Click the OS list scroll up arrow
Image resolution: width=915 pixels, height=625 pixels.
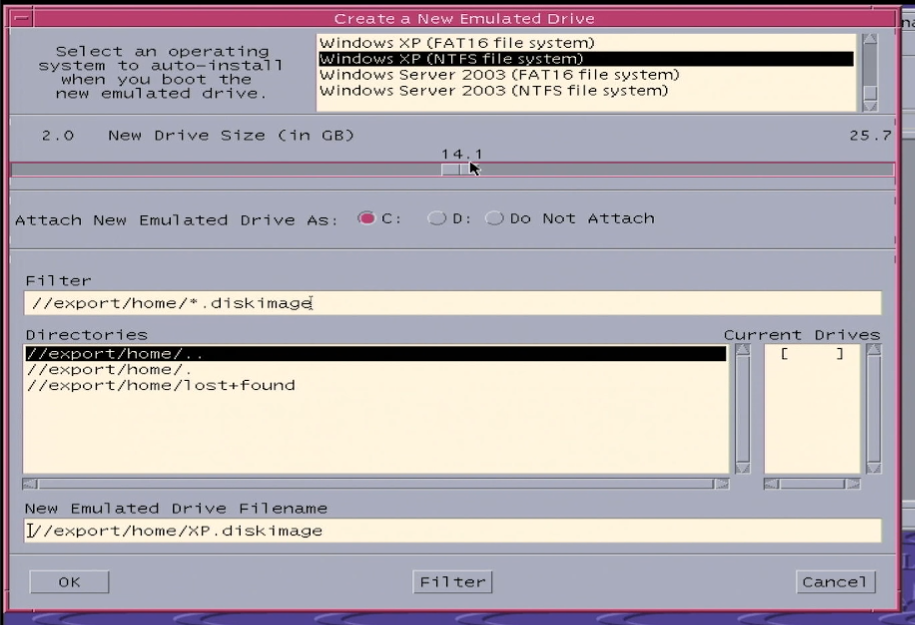point(870,39)
